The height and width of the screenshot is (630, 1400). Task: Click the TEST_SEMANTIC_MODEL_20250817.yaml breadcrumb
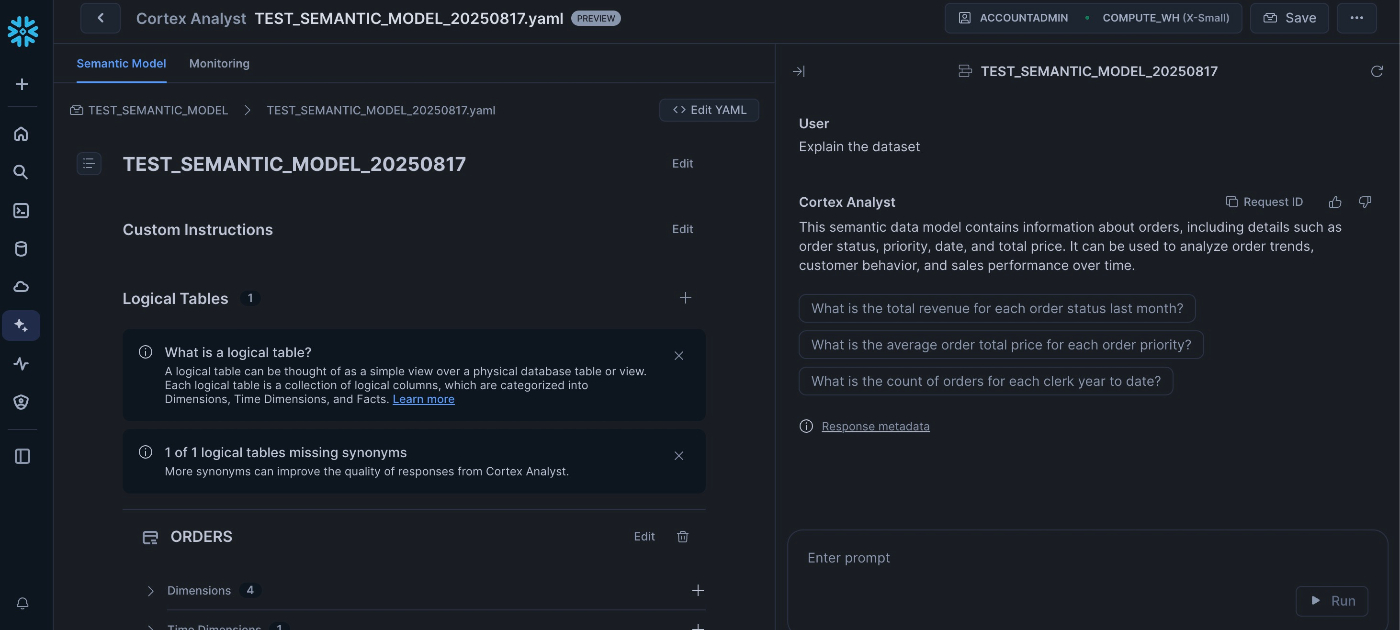click(381, 110)
